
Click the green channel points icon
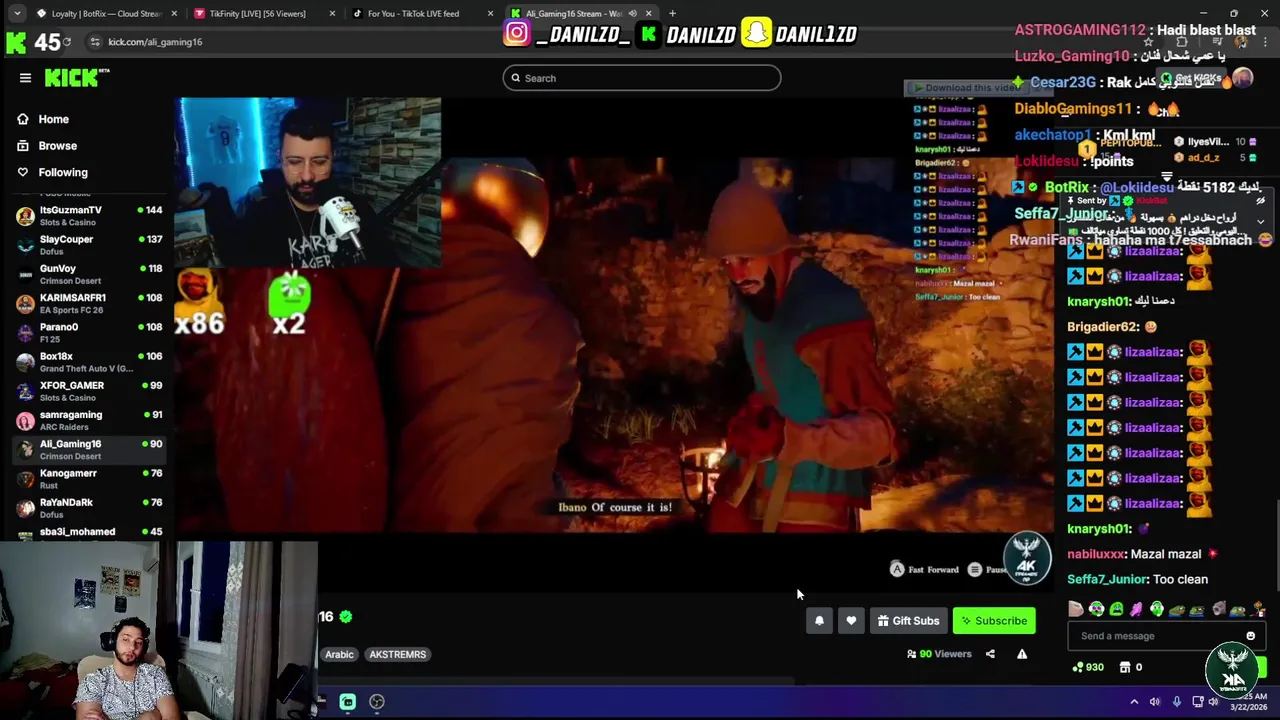(x=1077, y=667)
